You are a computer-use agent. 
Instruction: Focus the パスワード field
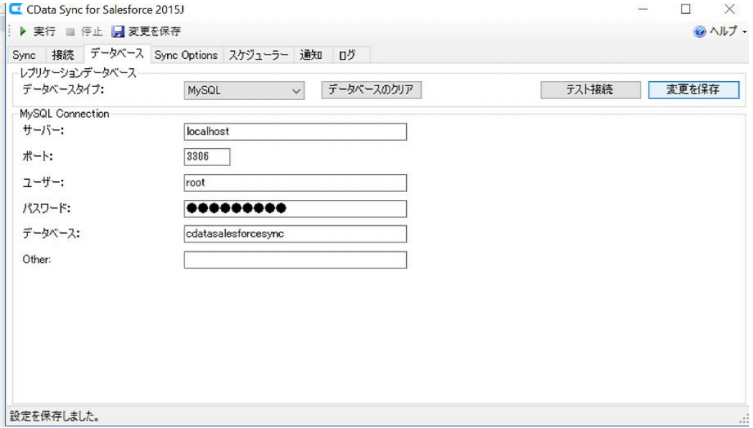(x=295, y=208)
